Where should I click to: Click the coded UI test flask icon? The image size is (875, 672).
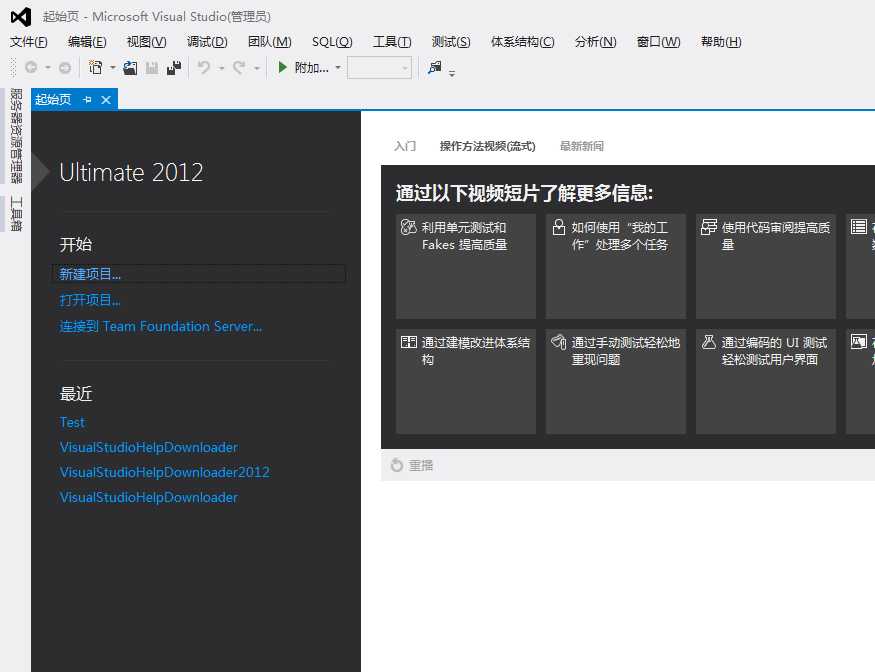709,342
